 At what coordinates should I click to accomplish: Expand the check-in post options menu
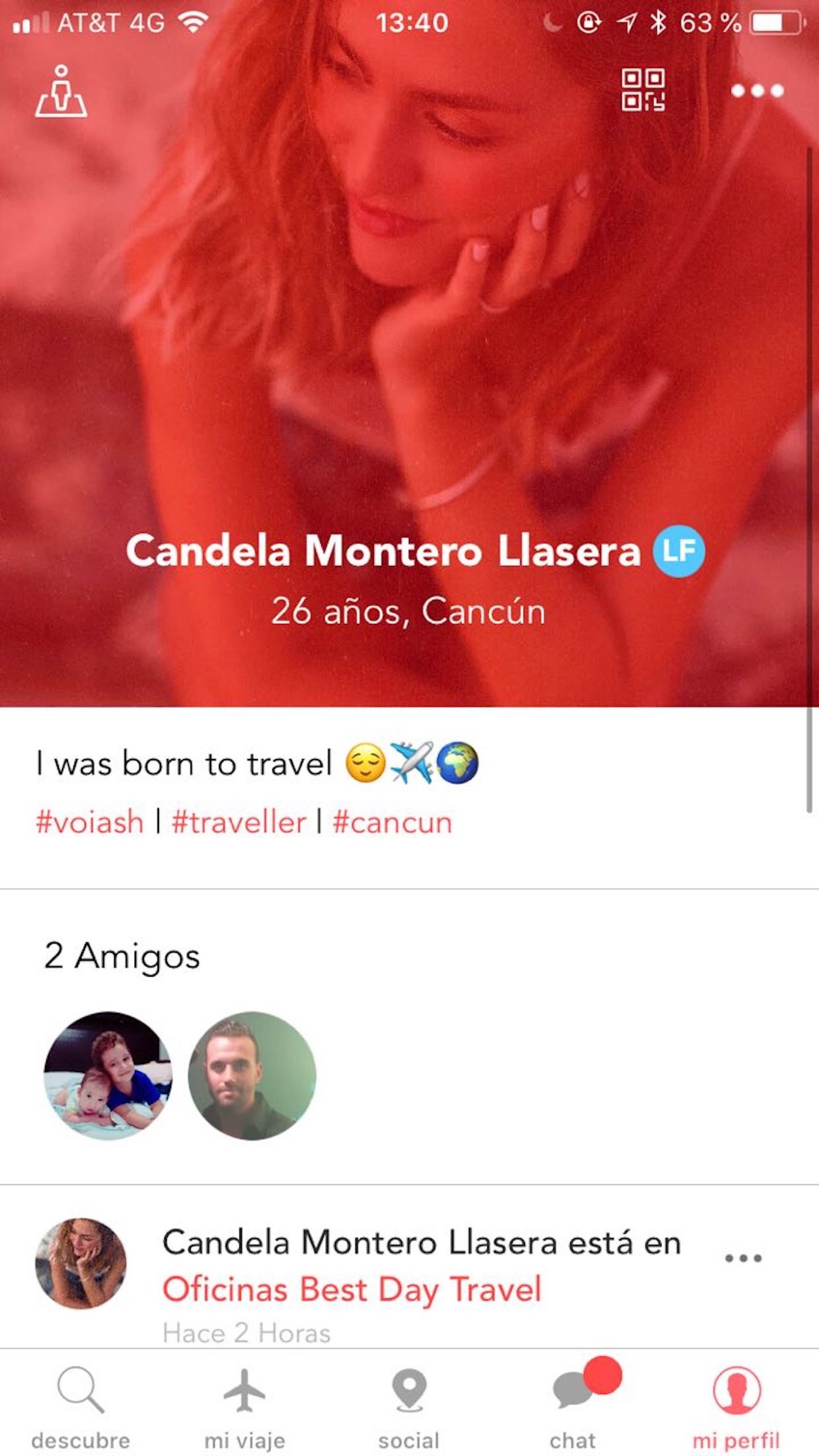744,1258
